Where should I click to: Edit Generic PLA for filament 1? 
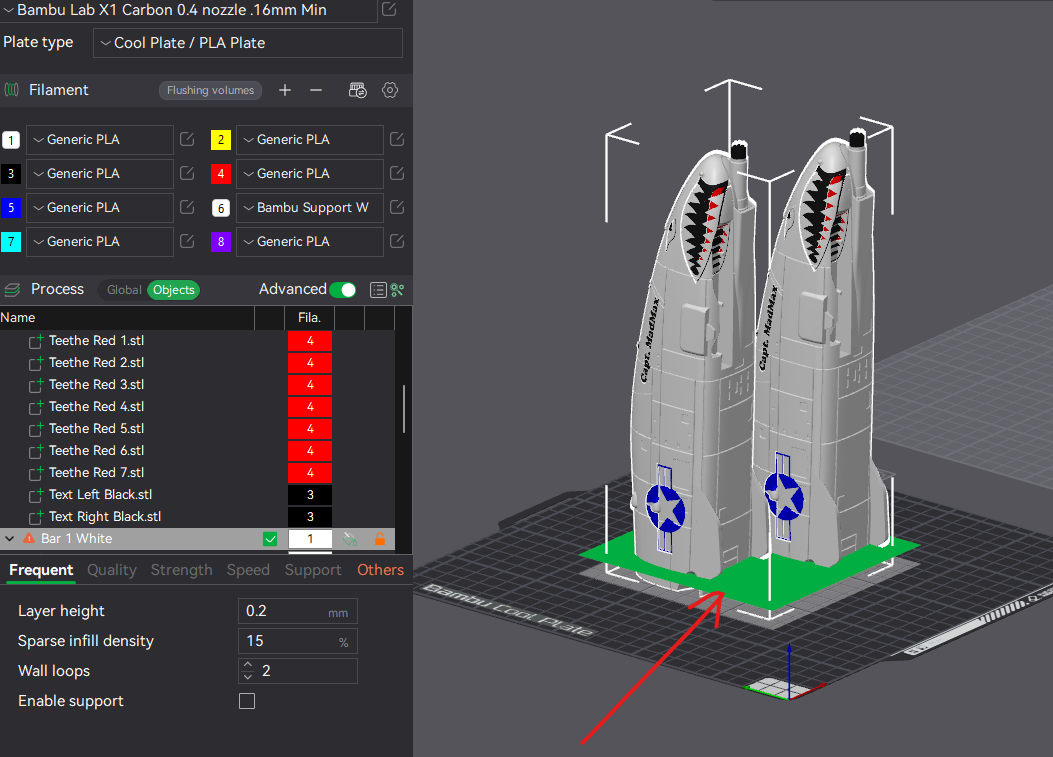coord(186,140)
